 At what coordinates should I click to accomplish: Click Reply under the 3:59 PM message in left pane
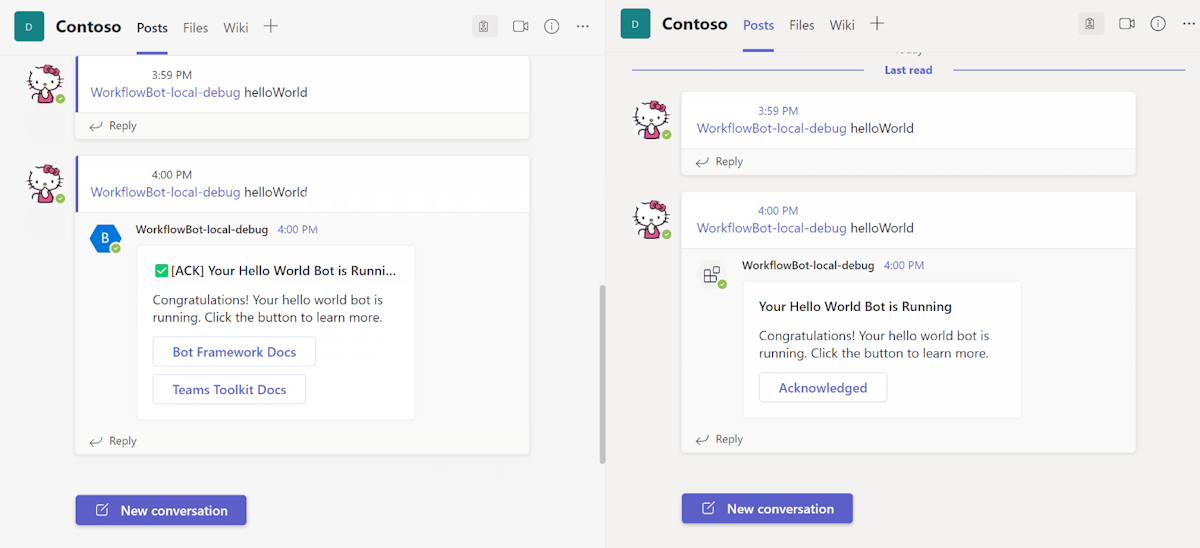tap(113, 126)
